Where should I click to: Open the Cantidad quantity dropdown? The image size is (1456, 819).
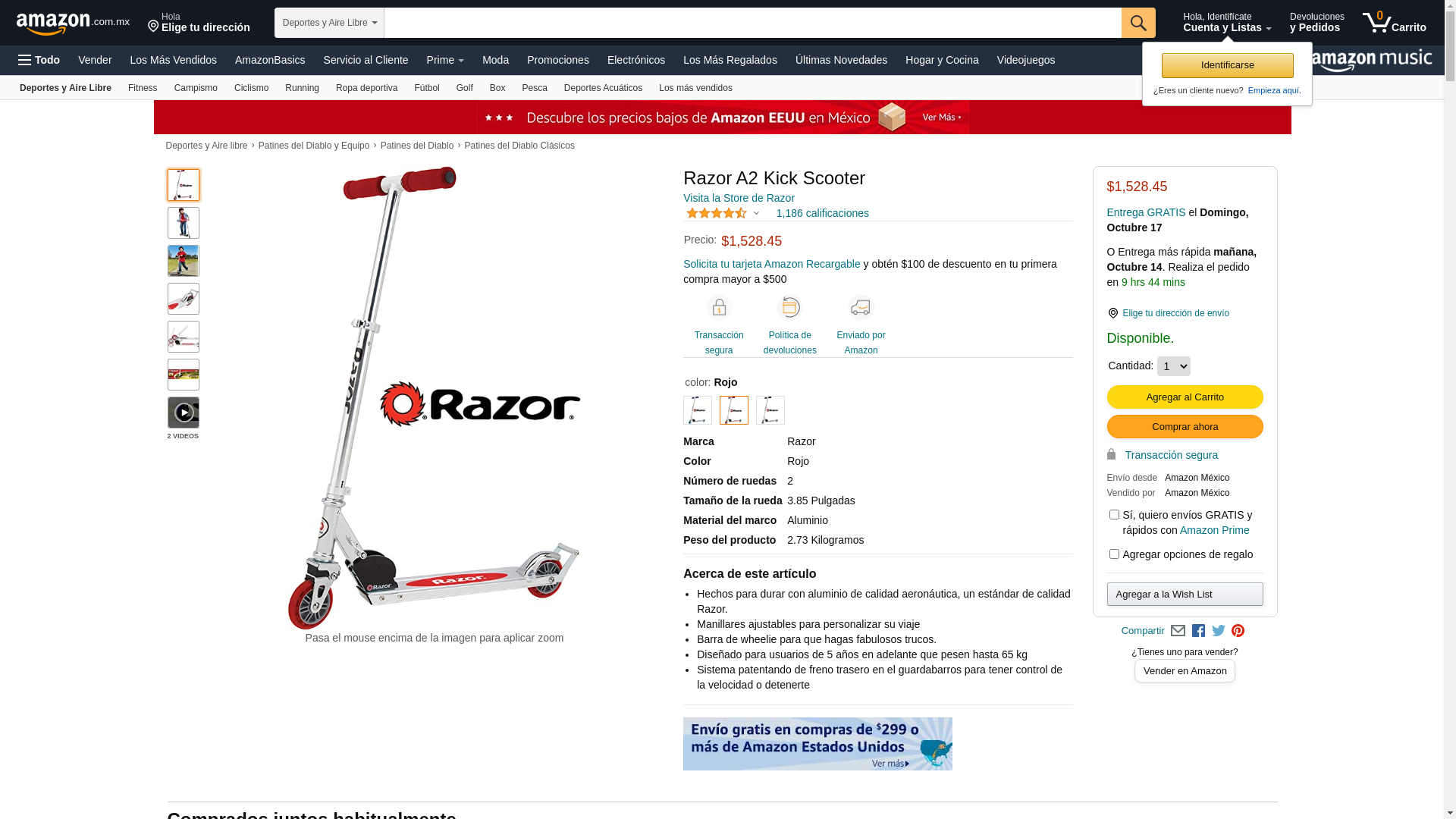(x=1173, y=366)
